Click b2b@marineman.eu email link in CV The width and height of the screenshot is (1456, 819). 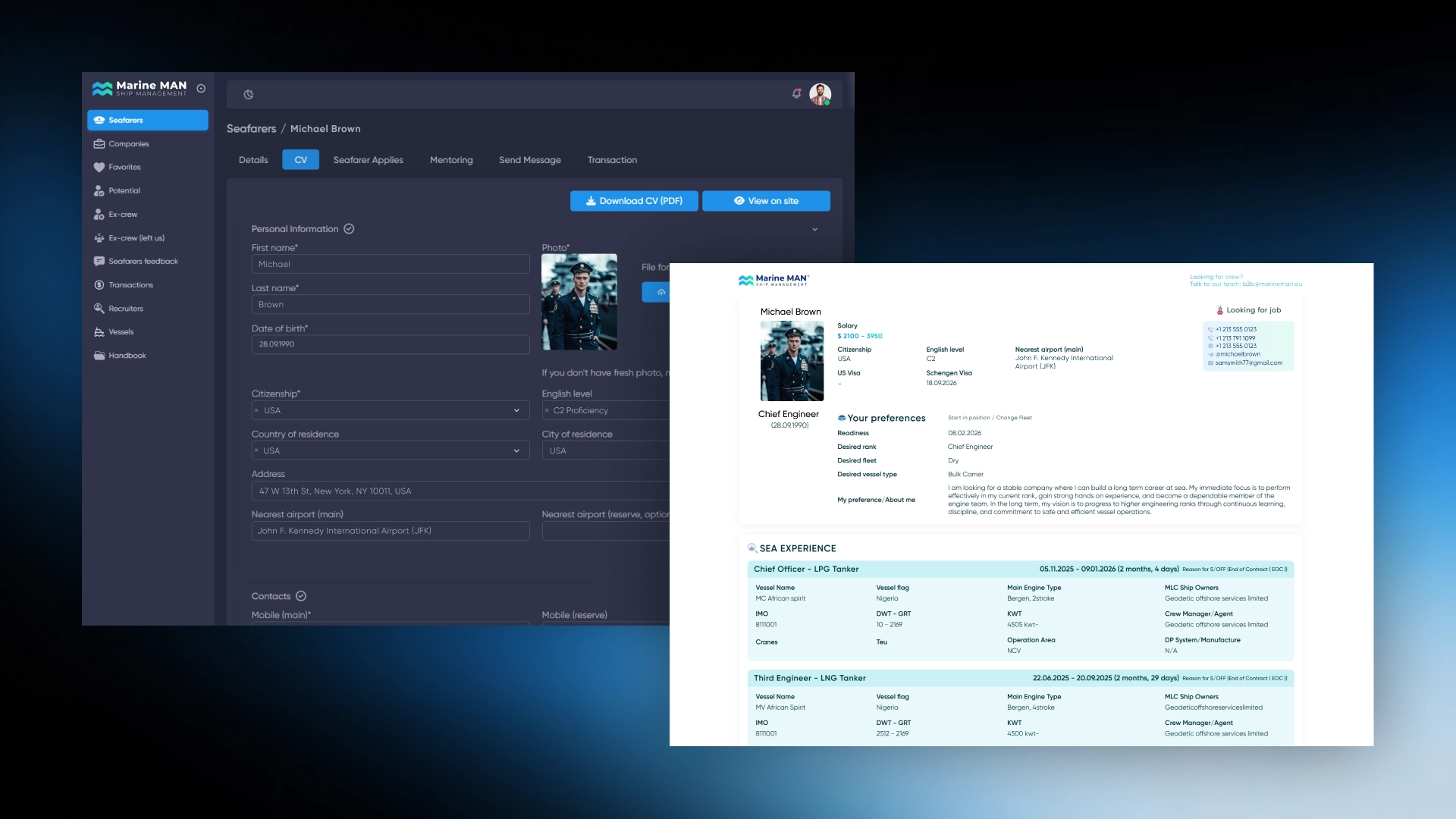(1272, 284)
